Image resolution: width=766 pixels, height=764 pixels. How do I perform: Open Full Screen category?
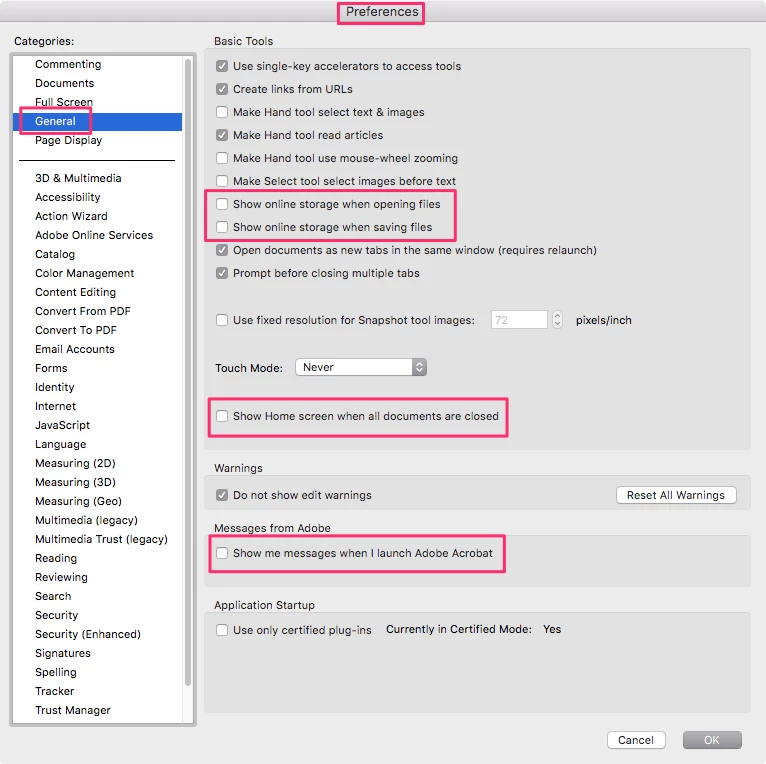[x=64, y=102]
